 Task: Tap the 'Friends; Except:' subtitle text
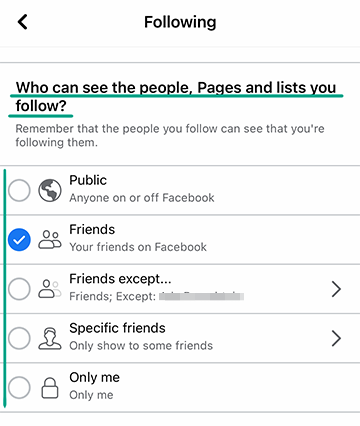[112, 296]
